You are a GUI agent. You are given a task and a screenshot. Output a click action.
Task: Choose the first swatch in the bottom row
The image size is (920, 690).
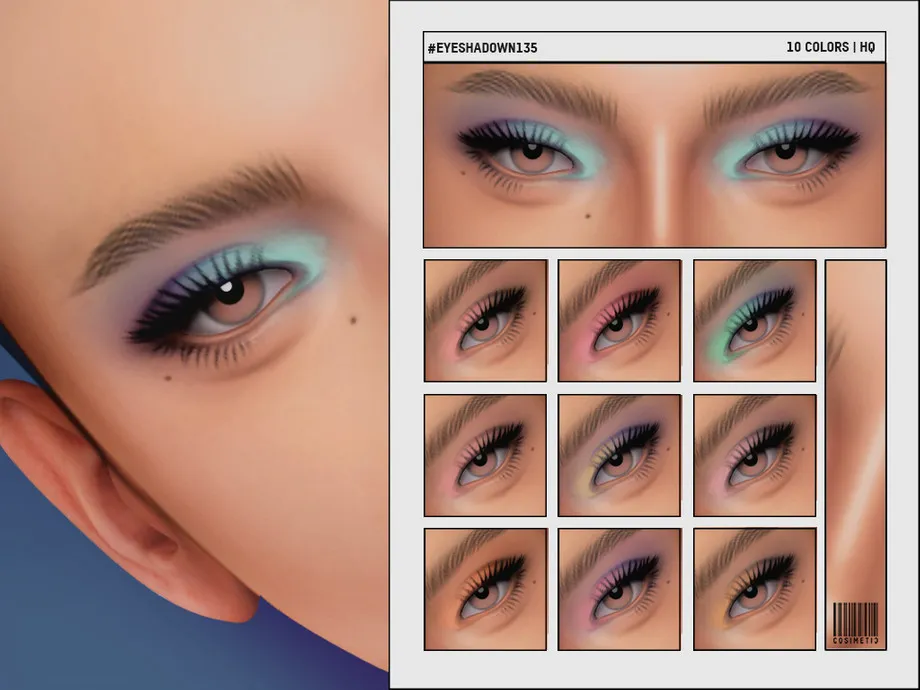(485, 589)
